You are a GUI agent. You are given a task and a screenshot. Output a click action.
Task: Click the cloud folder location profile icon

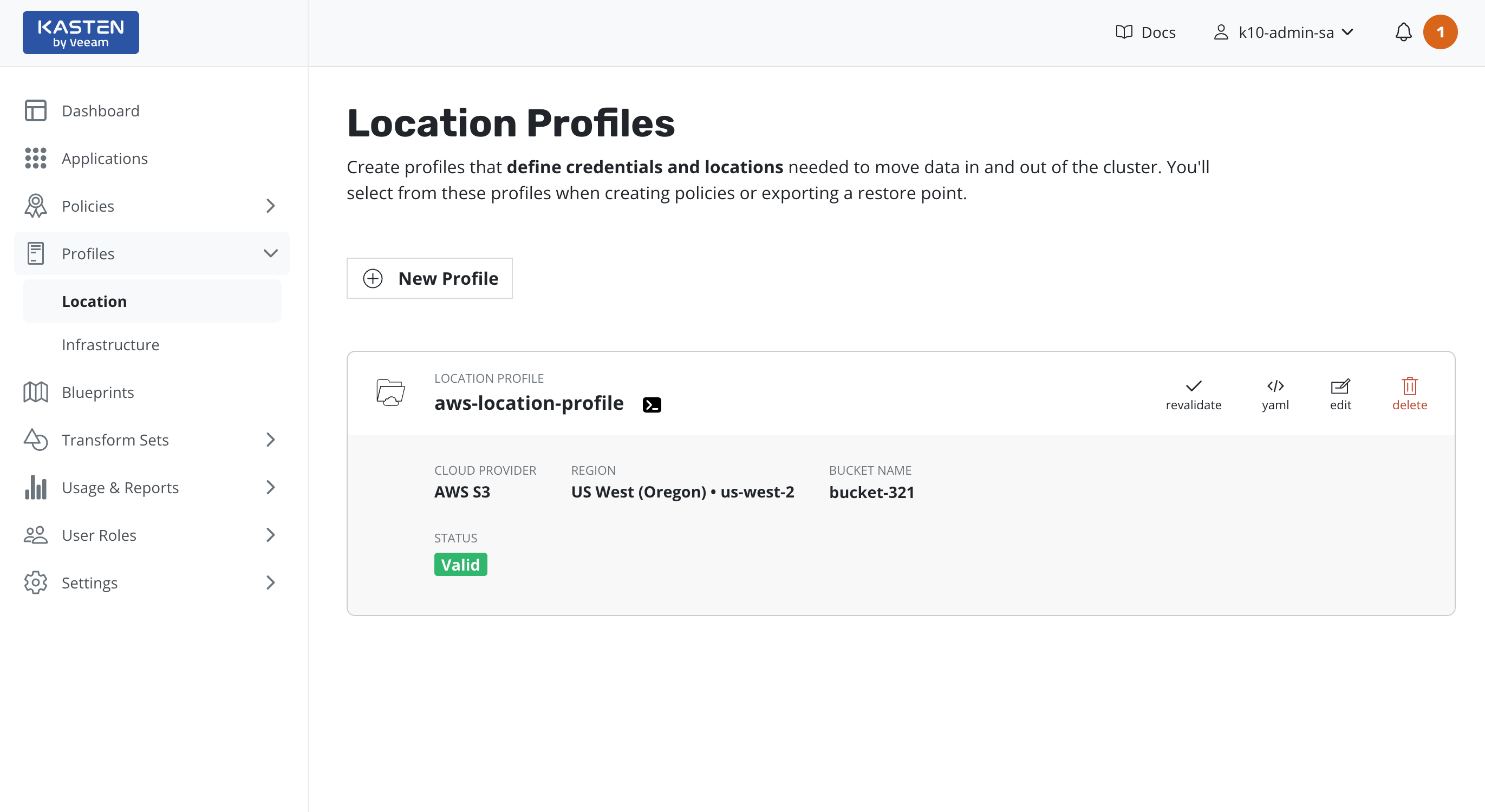pos(390,392)
